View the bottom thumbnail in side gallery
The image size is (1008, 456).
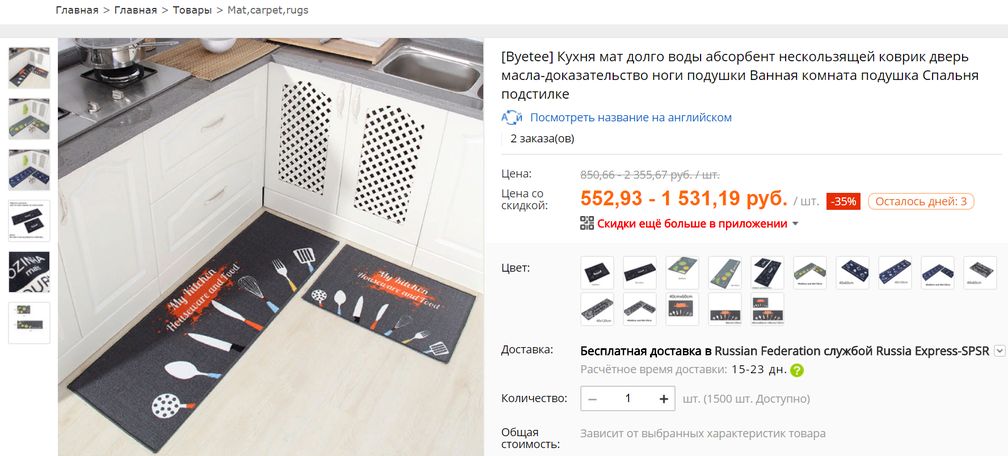click(x=29, y=323)
